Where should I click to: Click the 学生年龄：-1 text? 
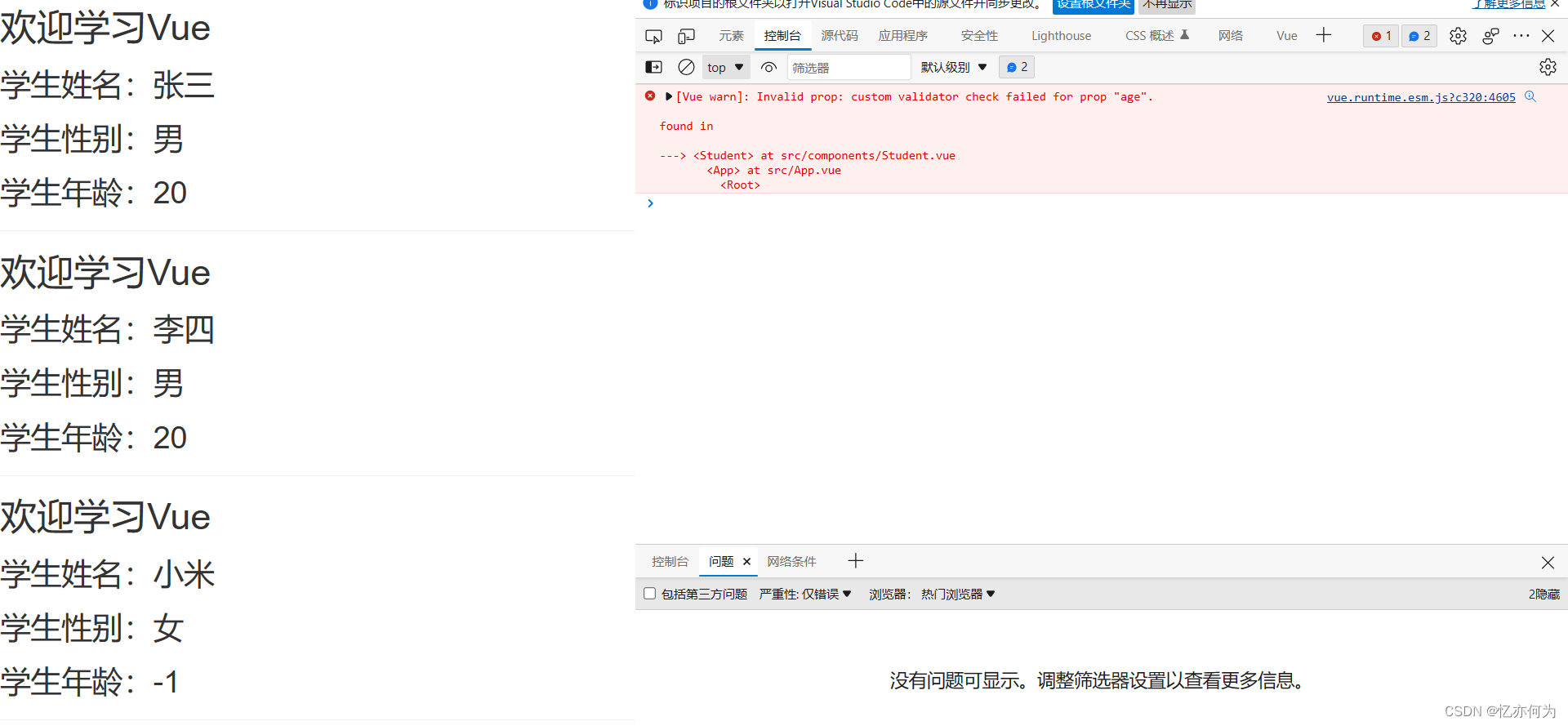[x=90, y=682]
